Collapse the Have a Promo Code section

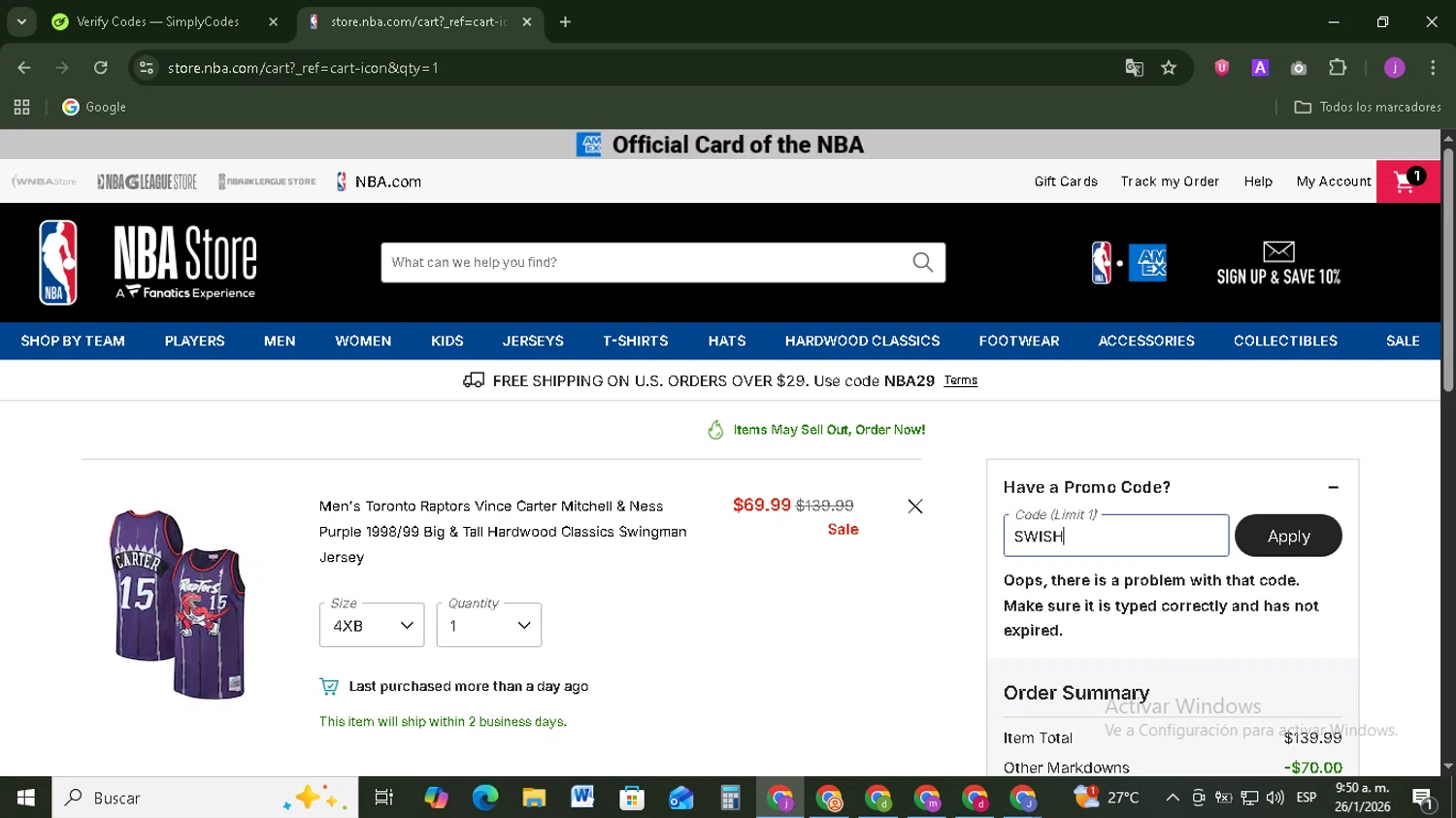tap(1334, 488)
